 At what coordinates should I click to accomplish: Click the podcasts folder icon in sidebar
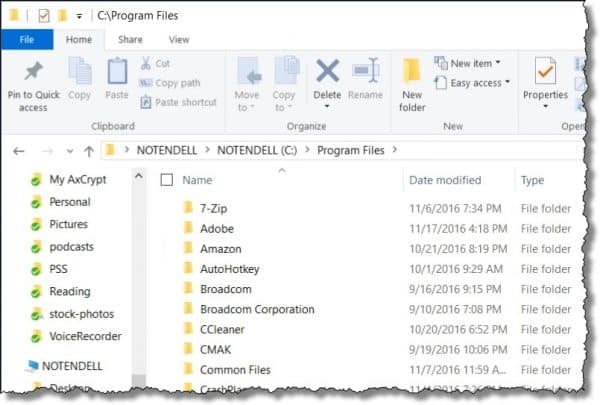[36, 247]
